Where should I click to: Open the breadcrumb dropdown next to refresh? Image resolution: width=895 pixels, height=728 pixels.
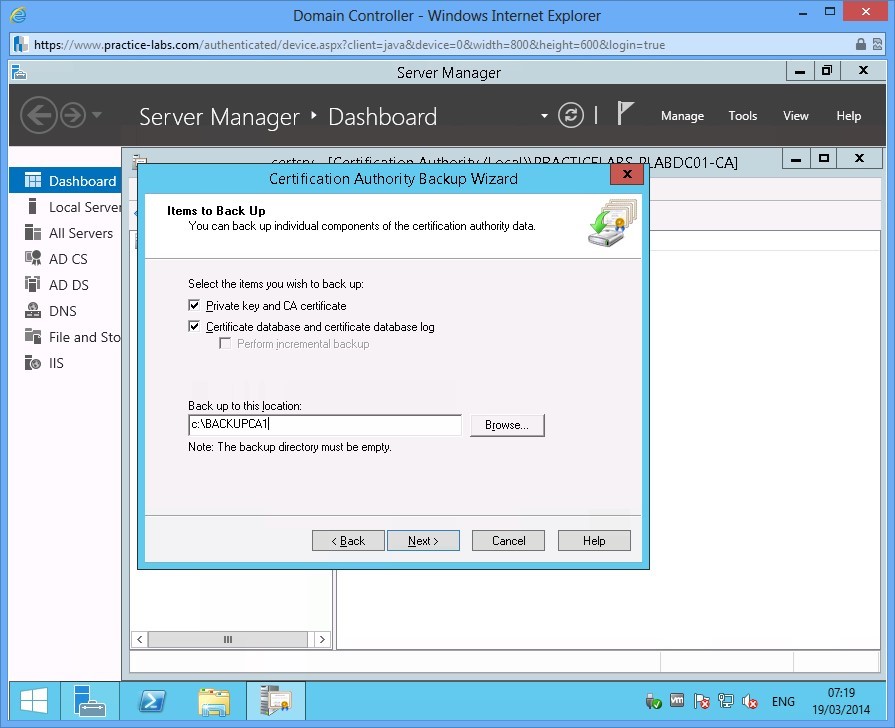pyautogui.click(x=544, y=116)
